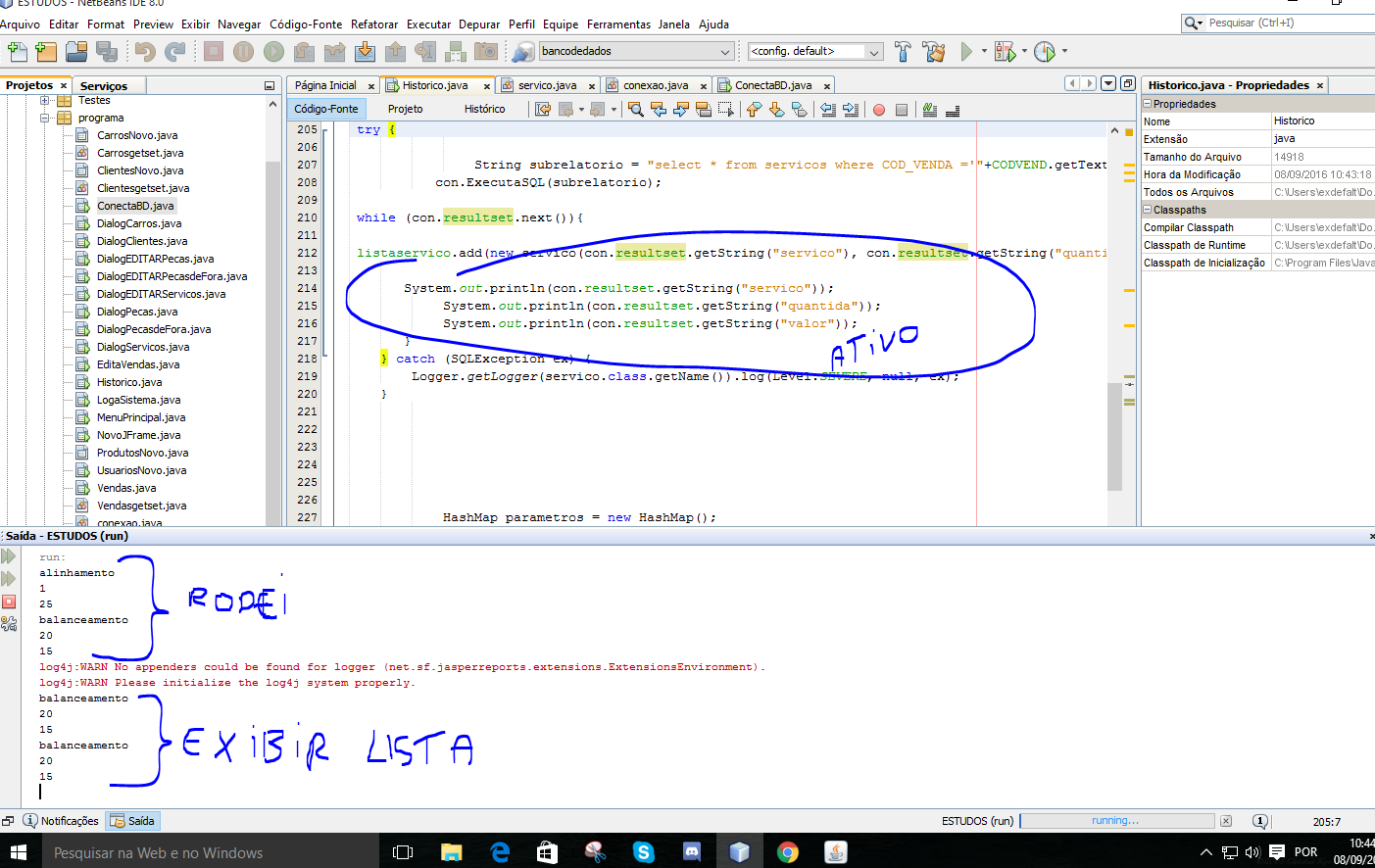1375x868 pixels.
Task: Cancel running task beside progress bar
Action: (1225, 821)
